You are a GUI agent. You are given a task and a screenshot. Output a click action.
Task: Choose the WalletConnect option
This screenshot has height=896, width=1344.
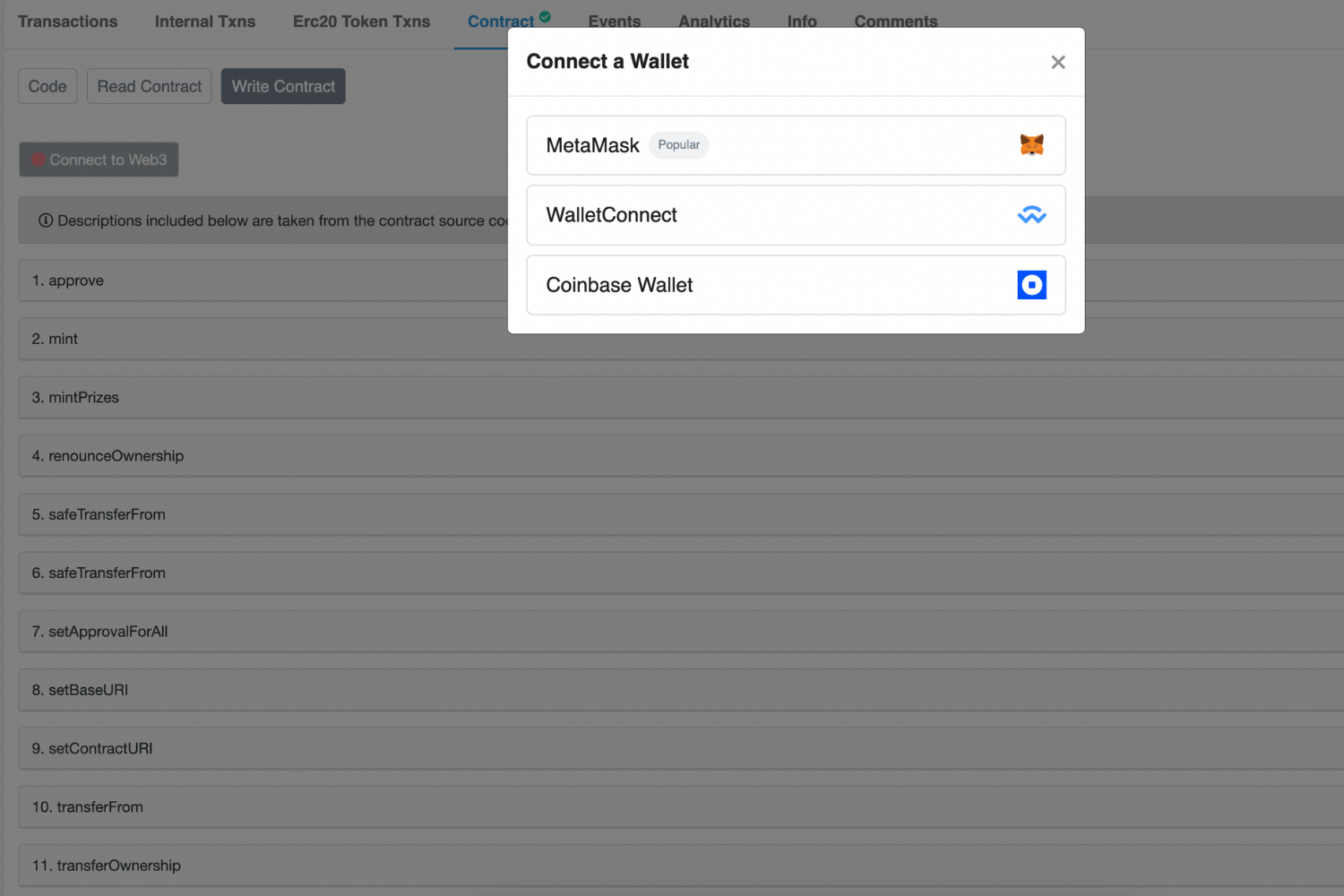point(796,215)
